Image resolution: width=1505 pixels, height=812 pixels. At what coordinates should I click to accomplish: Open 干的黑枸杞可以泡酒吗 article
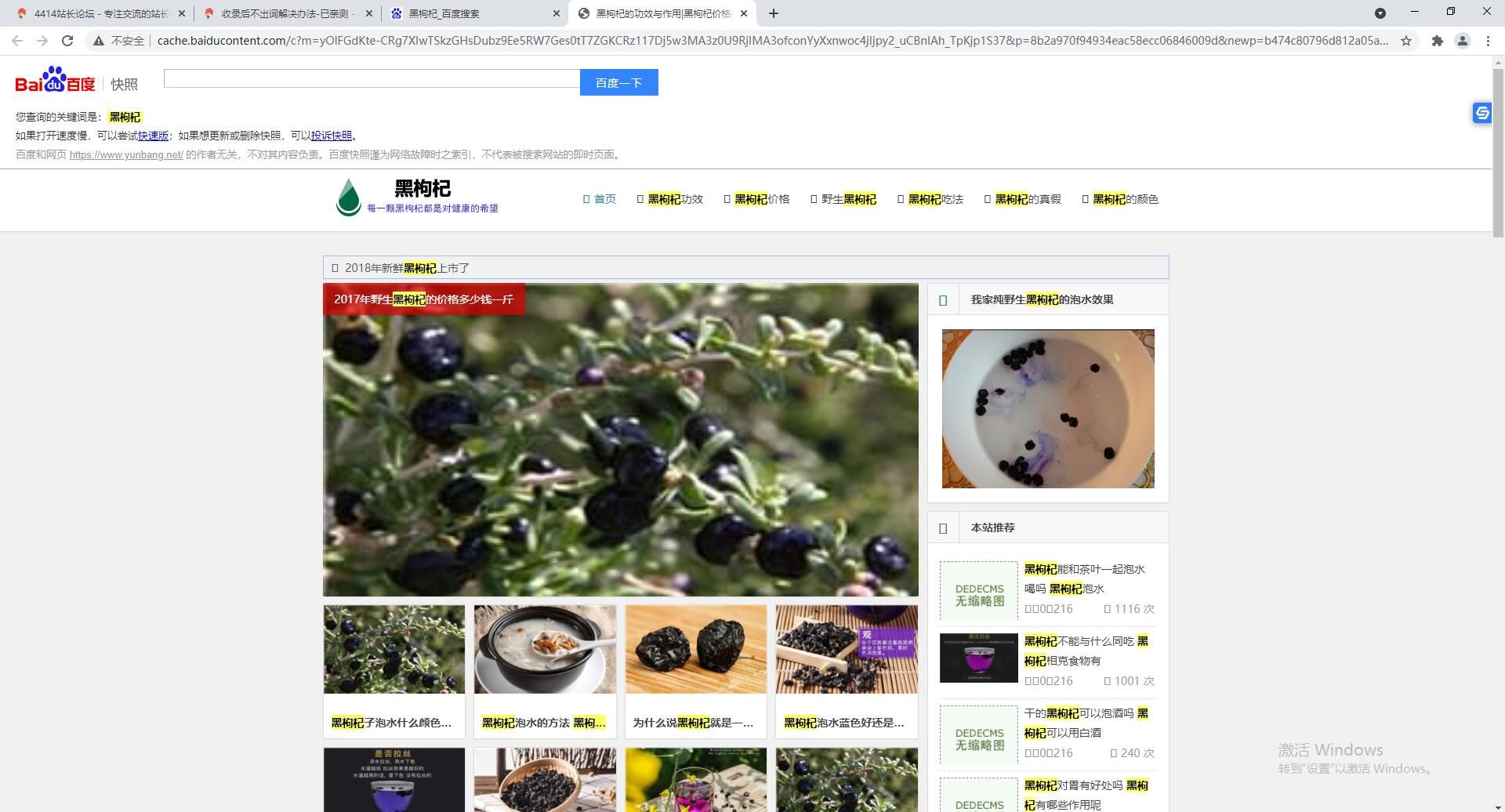click(1086, 723)
